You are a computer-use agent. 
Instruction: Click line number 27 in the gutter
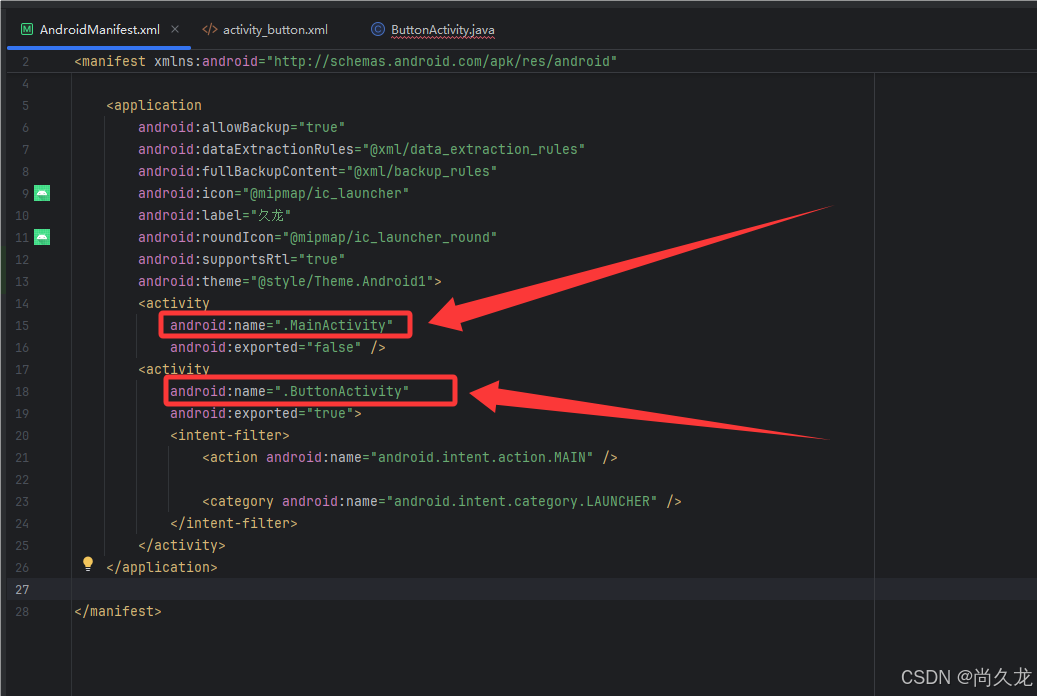[x=22, y=589]
